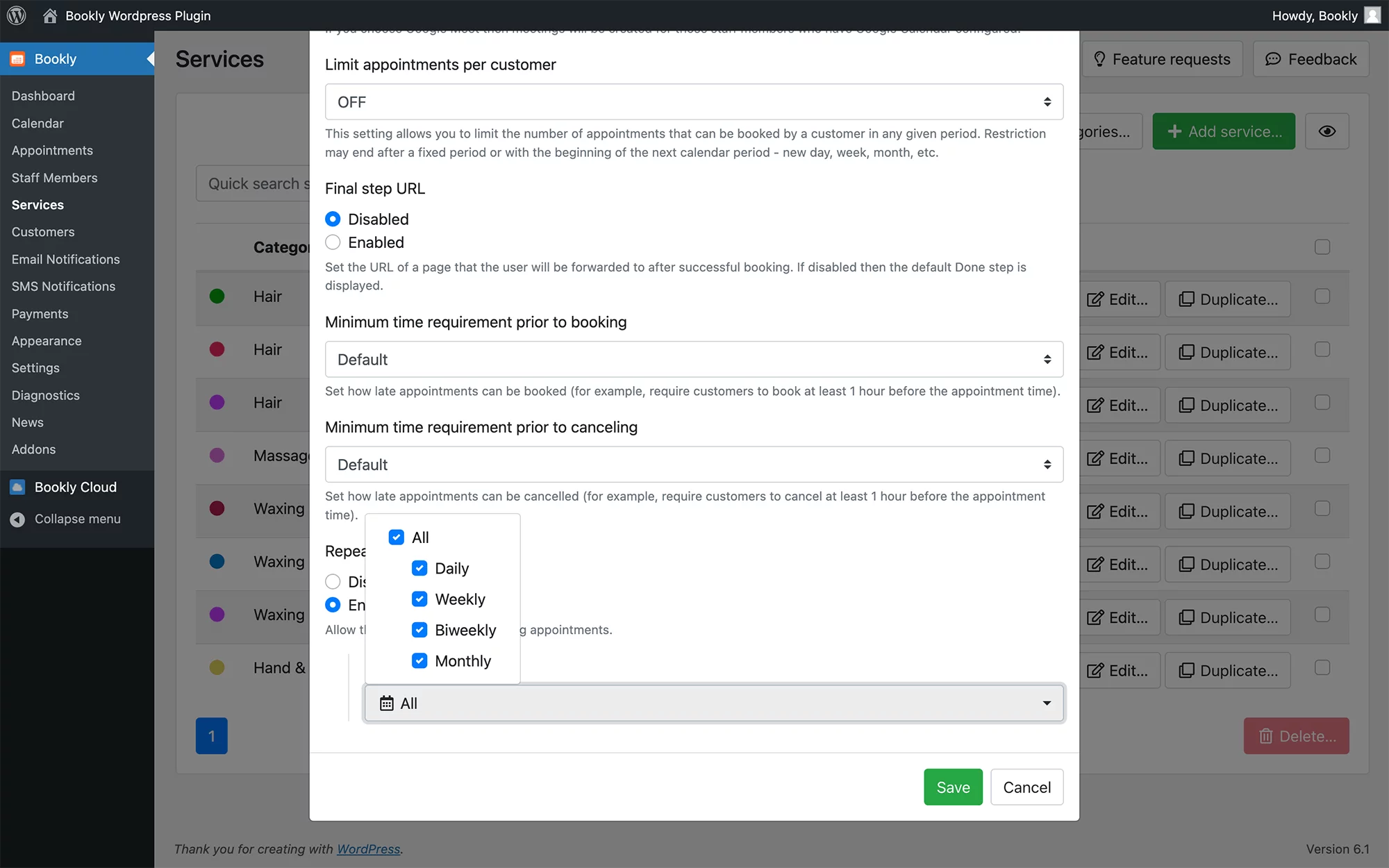Click the Bookly Cloud icon
This screenshot has width=1389, height=868.
tap(18, 487)
